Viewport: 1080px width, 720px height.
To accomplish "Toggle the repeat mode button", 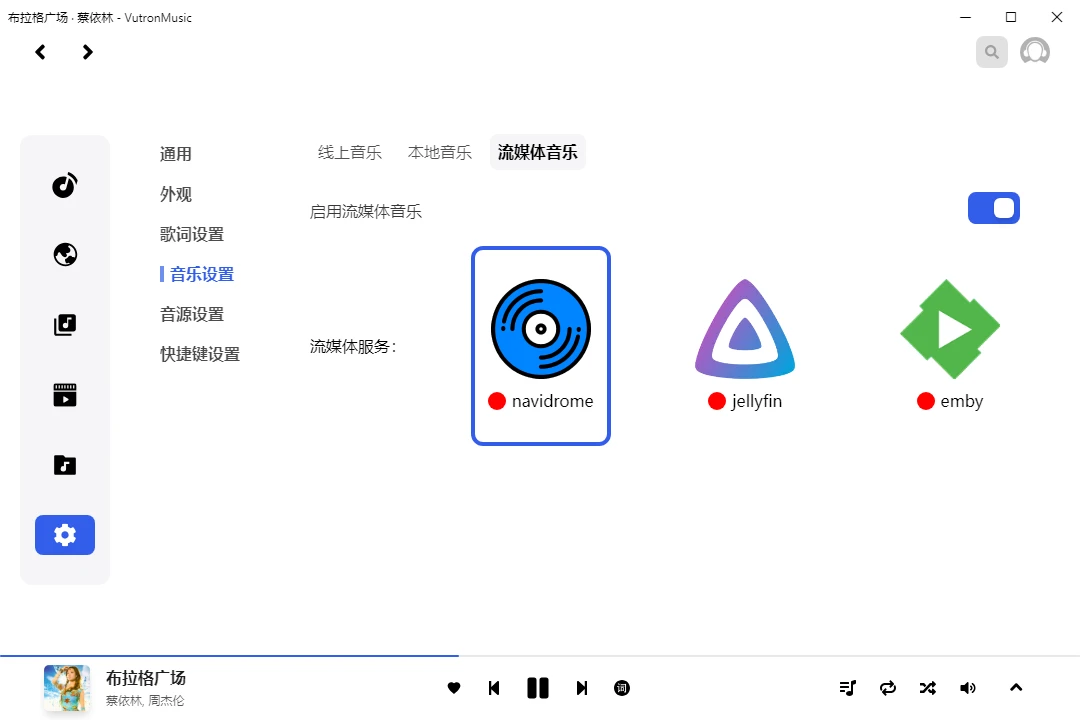I will click(888, 688).
